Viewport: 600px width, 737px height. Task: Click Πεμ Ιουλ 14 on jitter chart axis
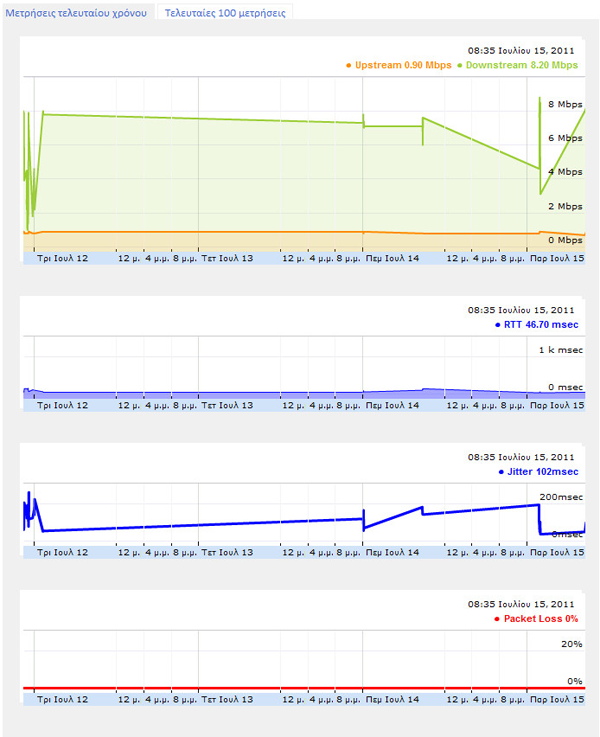point(392,552)
